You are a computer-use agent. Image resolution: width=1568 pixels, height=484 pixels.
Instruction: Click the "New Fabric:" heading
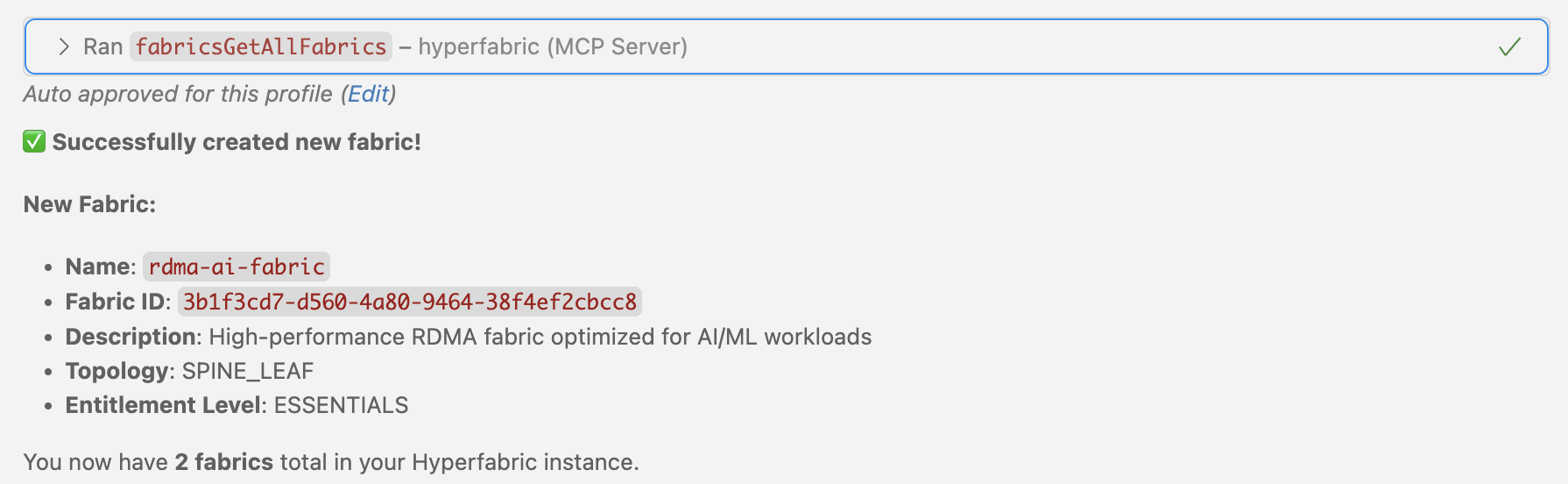pos(89,204)
